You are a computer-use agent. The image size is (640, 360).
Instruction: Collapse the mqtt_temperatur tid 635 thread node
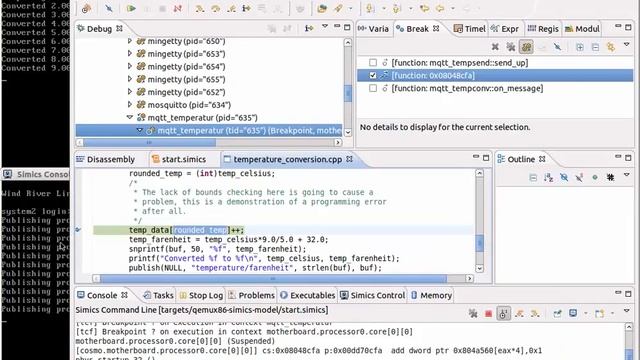tap(140, 130)
